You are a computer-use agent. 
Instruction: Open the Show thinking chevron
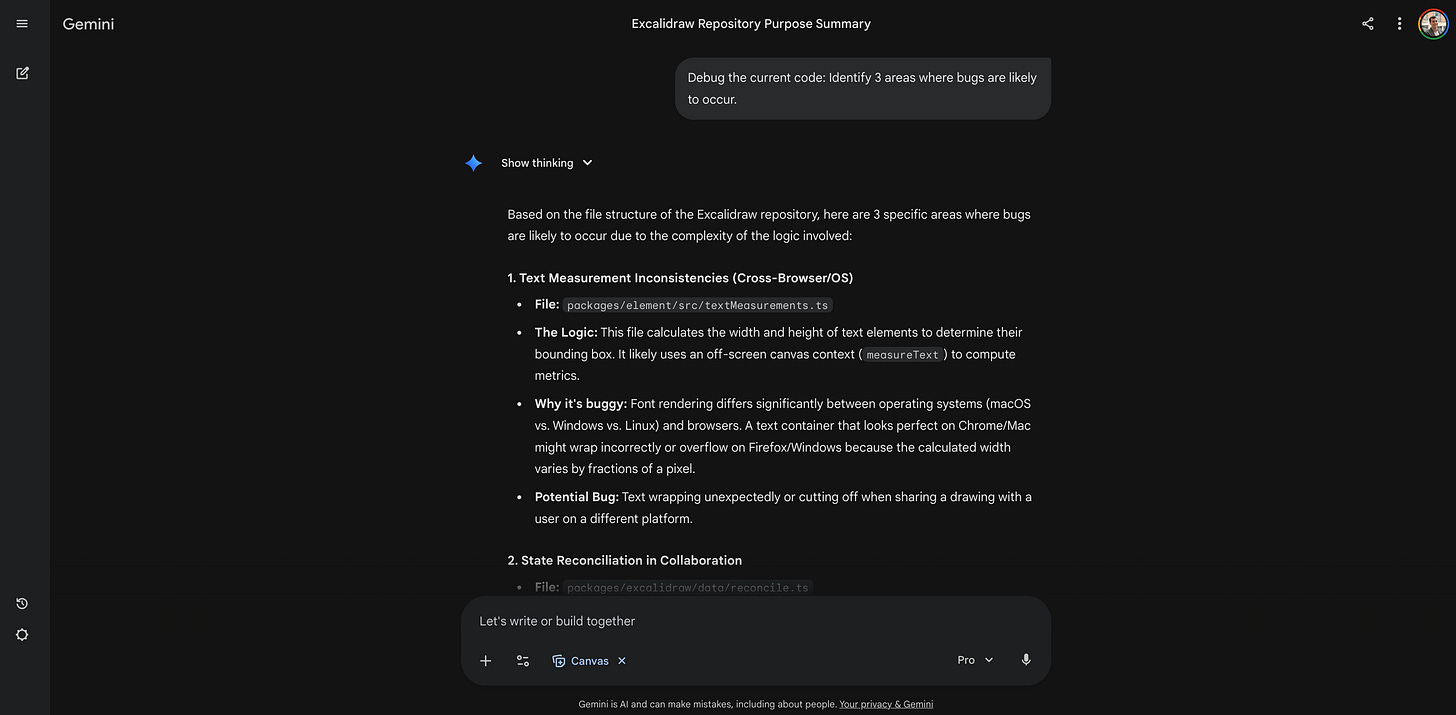pyautogui.click(x=587, y=162)
